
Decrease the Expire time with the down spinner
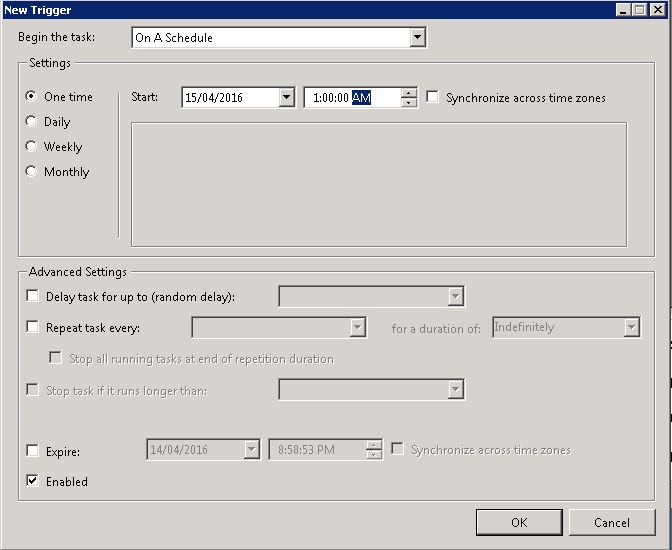coord(374,454)
